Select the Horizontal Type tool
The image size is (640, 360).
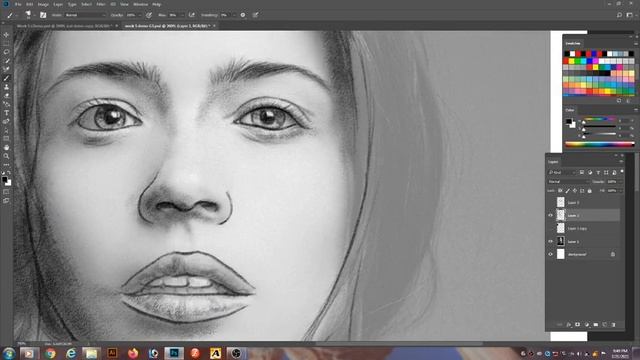pos(6,113)
